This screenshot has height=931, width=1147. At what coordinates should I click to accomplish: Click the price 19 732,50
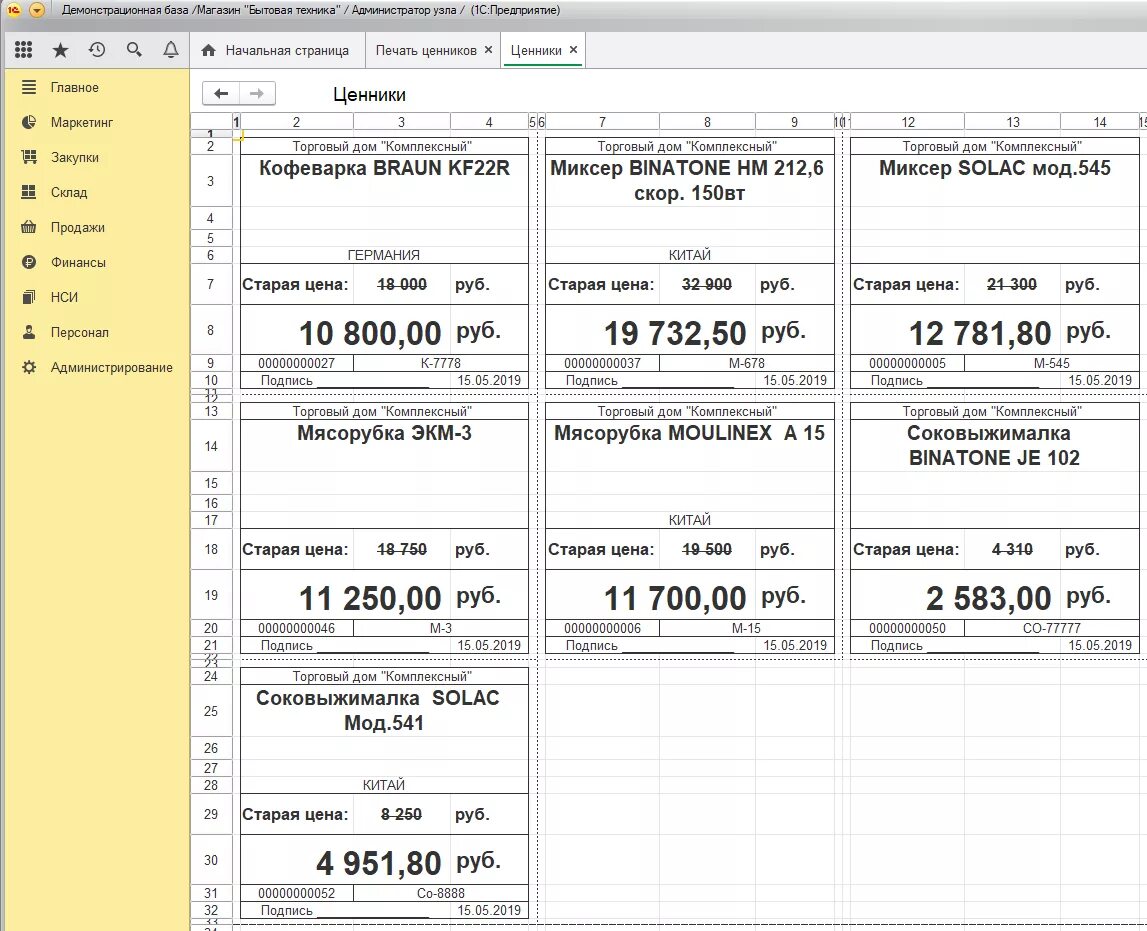(675, 333)
